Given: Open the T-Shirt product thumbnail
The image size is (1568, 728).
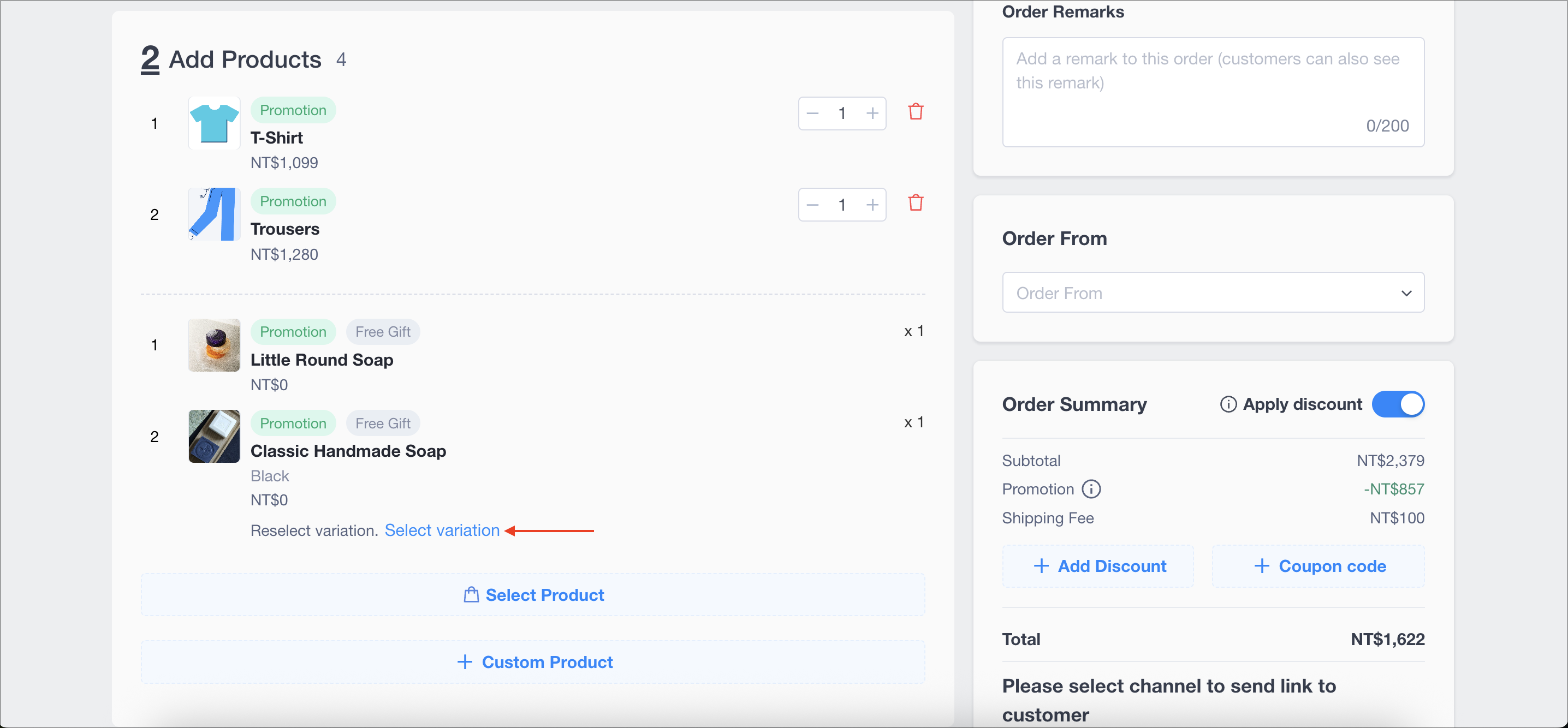Looking at the screenshot, I should [x=213, y=123].
